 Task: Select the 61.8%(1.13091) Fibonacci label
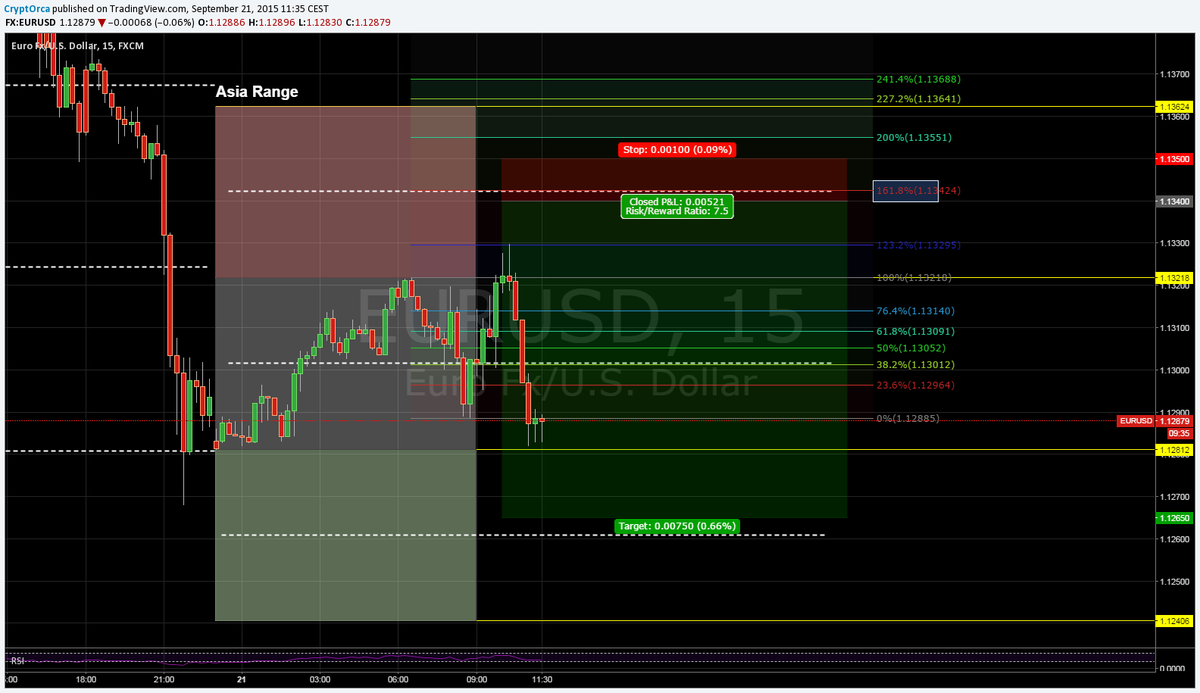(x=915, y=330)
